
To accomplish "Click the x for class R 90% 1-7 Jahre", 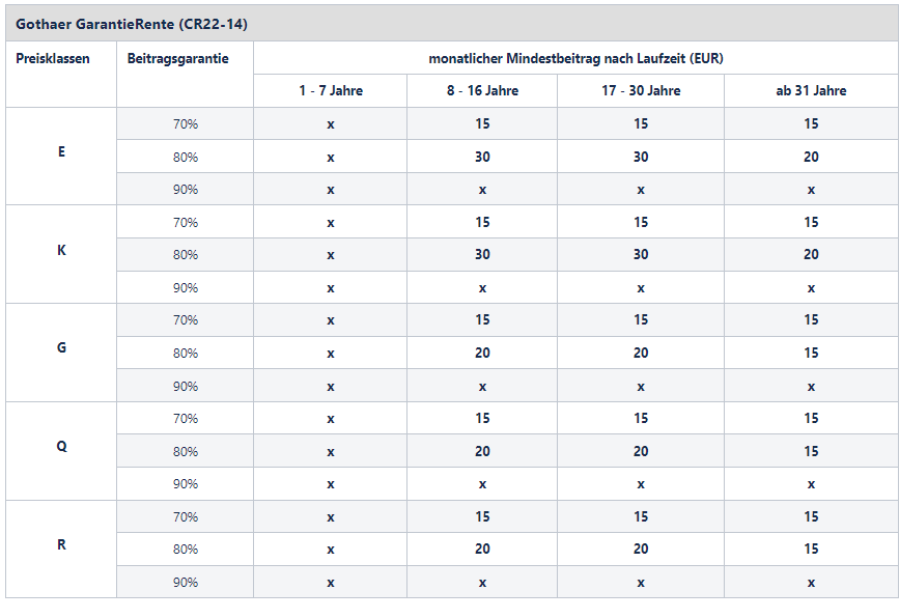I will pyautogui.click(x=331, y=583).
